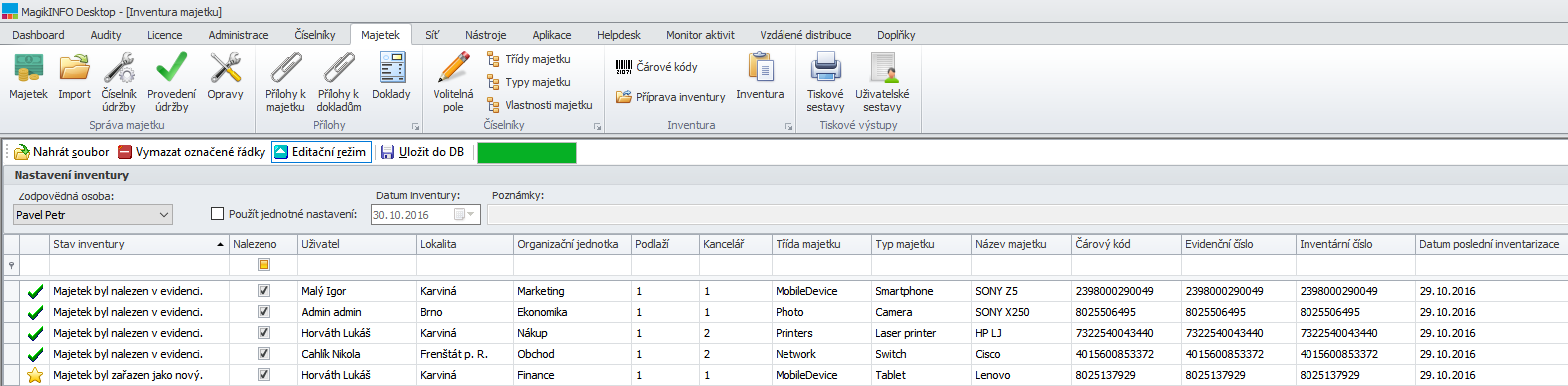
Task: Toggle Nalezeno checkbox in Cahlik Nikola row
Action: 263,354
